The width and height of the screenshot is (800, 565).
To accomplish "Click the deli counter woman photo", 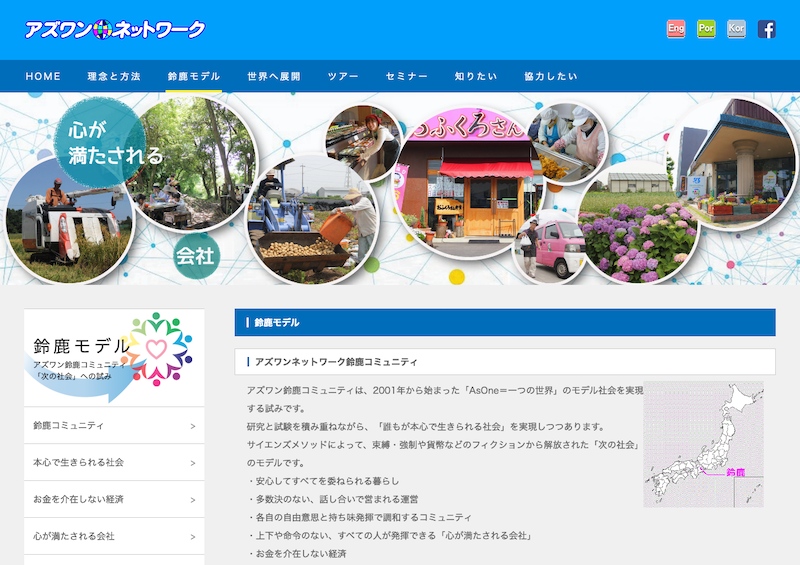I will tap(363, 142).
